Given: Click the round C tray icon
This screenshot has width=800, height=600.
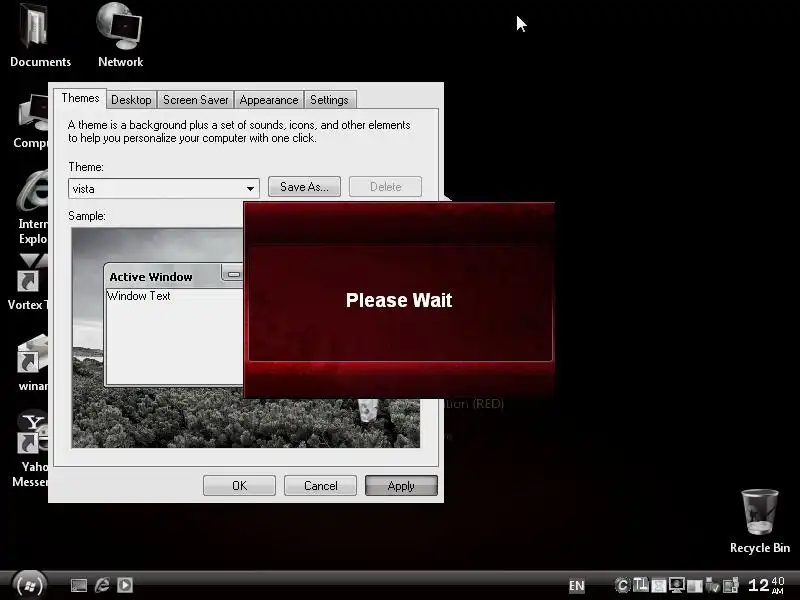Looking at the screenshot, I should [x=622, y=585].
